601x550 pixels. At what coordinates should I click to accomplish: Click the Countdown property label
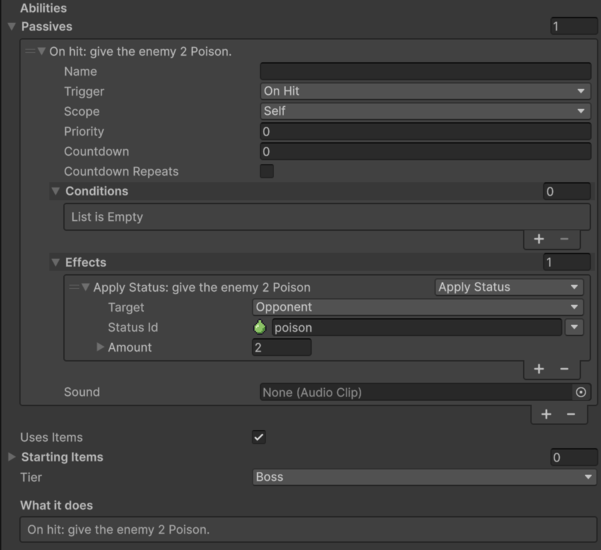tap(96, 151)
